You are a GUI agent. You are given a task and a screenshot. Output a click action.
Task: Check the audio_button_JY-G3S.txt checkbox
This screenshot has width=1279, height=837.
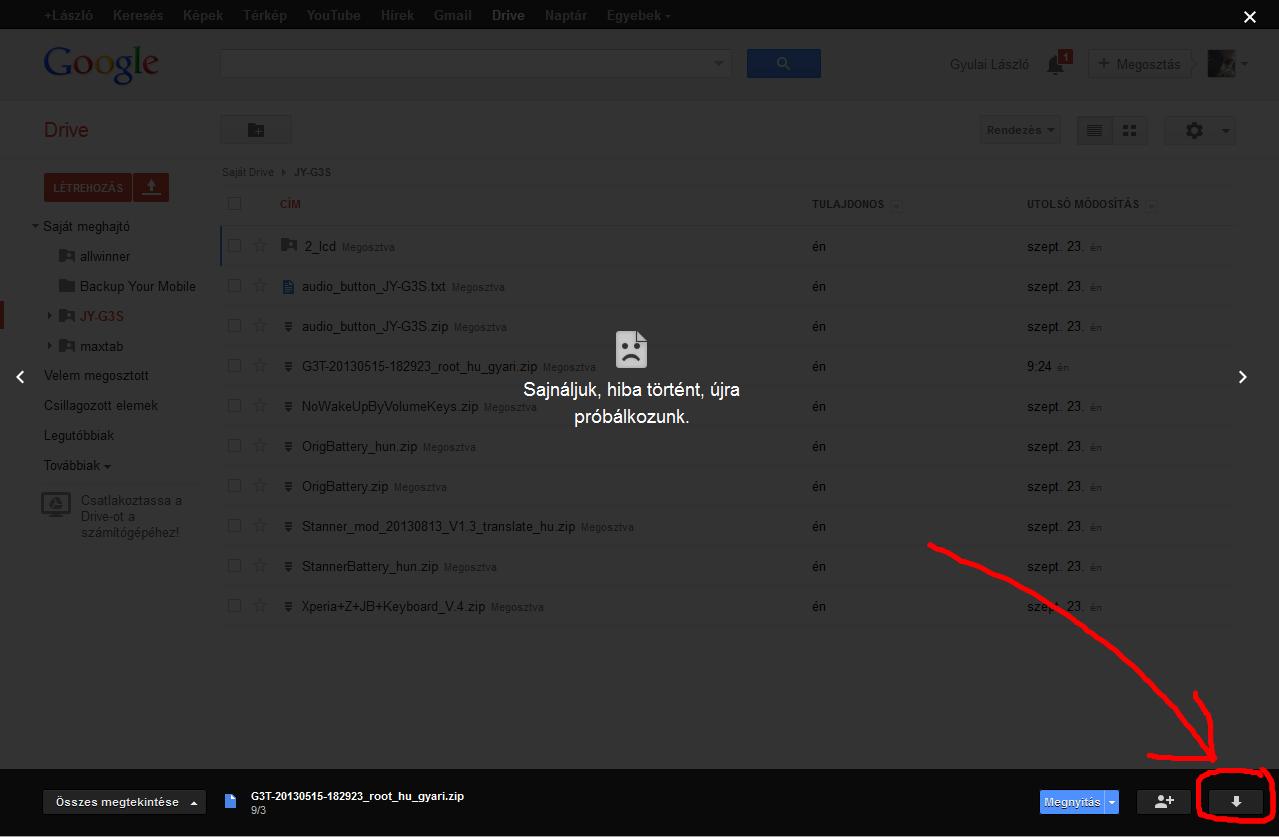[234, 286]
